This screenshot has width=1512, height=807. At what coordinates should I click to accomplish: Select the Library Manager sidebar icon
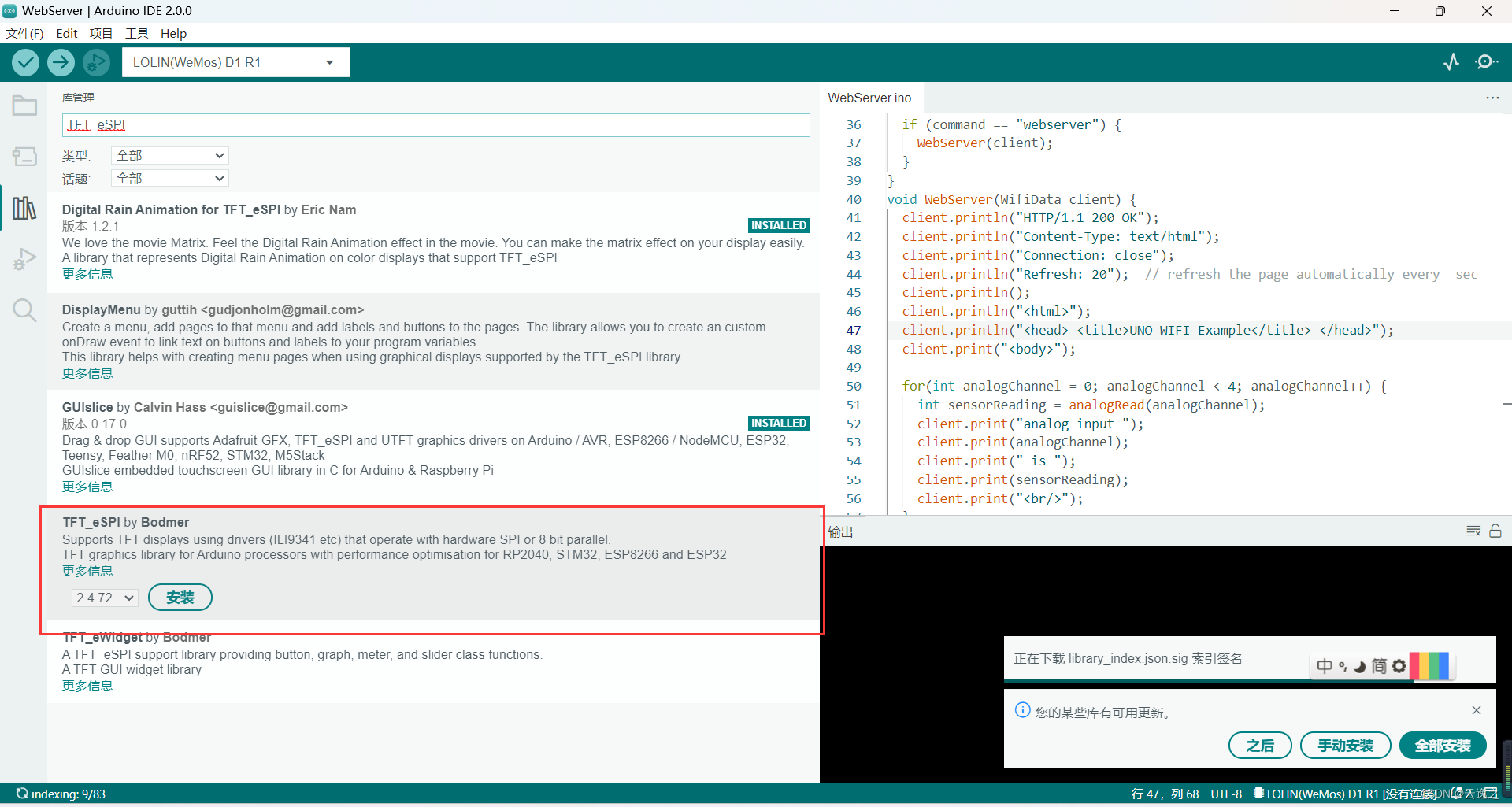click(x=24, y=208)
